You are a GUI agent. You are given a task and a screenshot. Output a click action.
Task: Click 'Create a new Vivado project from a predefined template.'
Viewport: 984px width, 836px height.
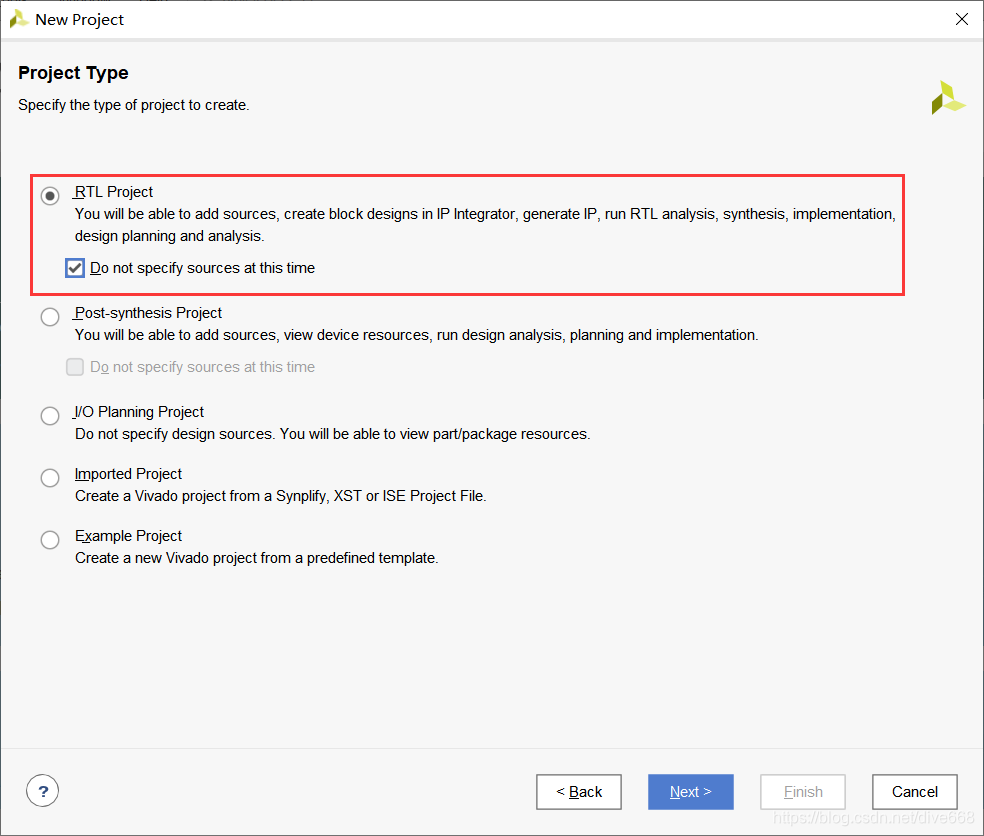[x=257, y=558]
